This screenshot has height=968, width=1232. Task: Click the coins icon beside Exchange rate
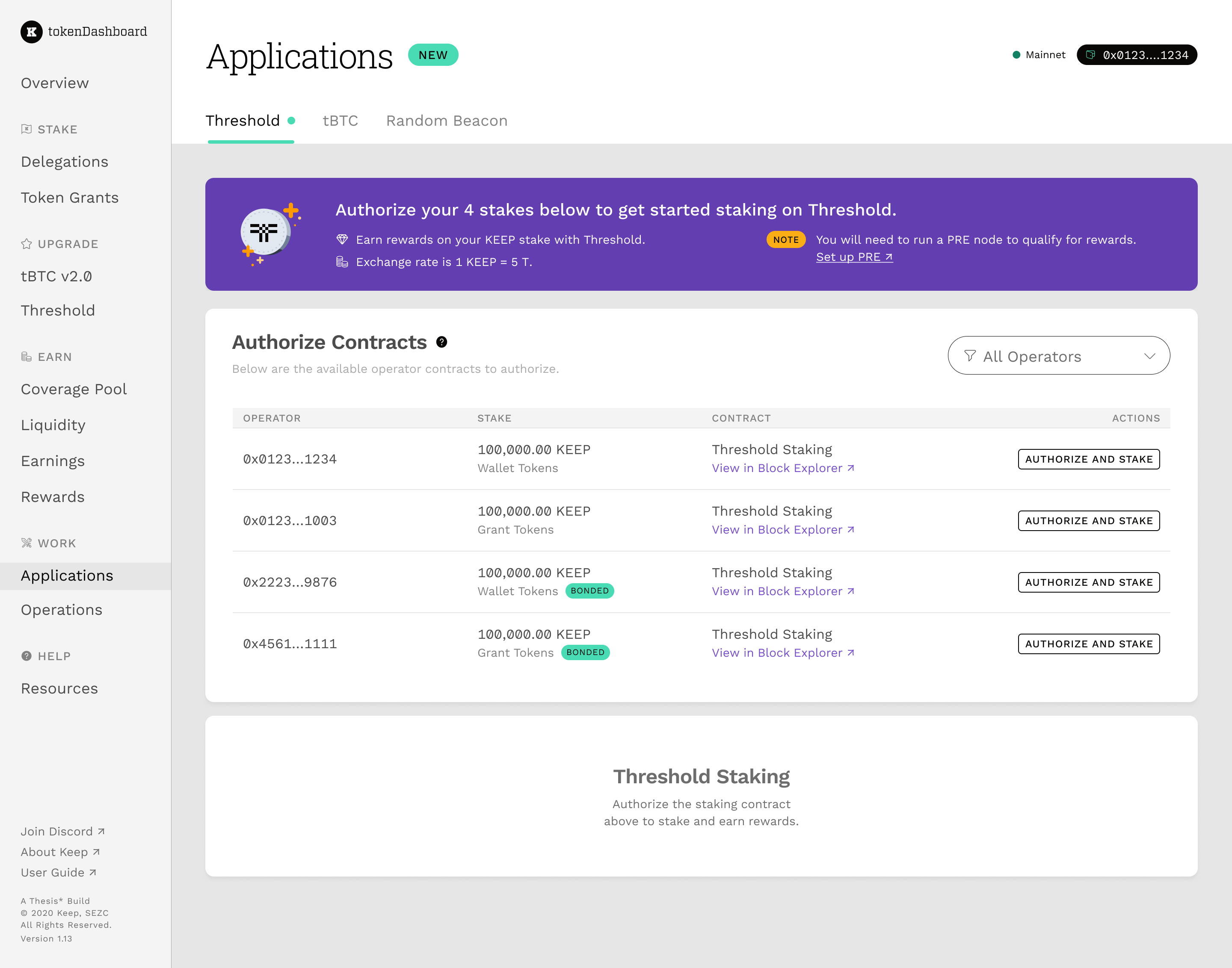[342, 262]
